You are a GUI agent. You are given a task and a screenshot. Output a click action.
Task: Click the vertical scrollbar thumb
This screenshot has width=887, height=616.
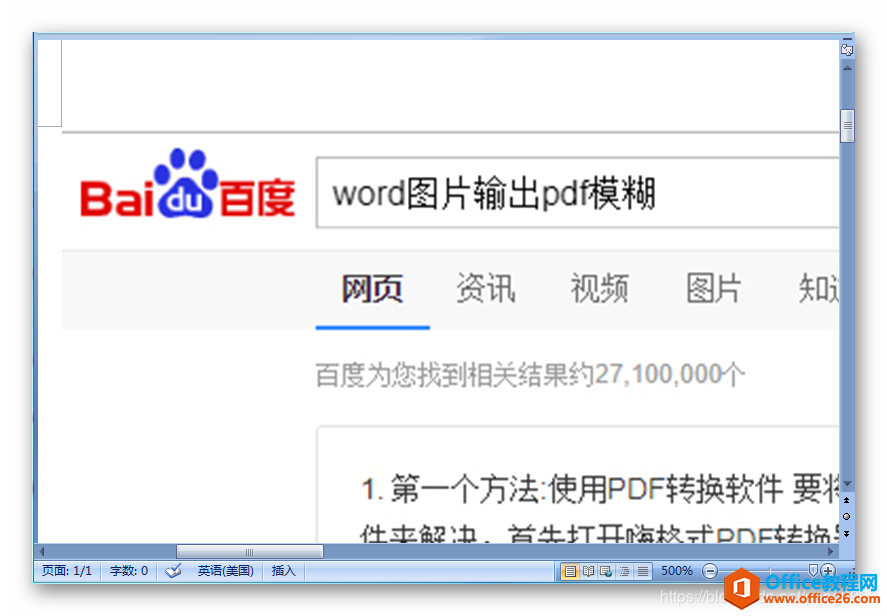847,126
